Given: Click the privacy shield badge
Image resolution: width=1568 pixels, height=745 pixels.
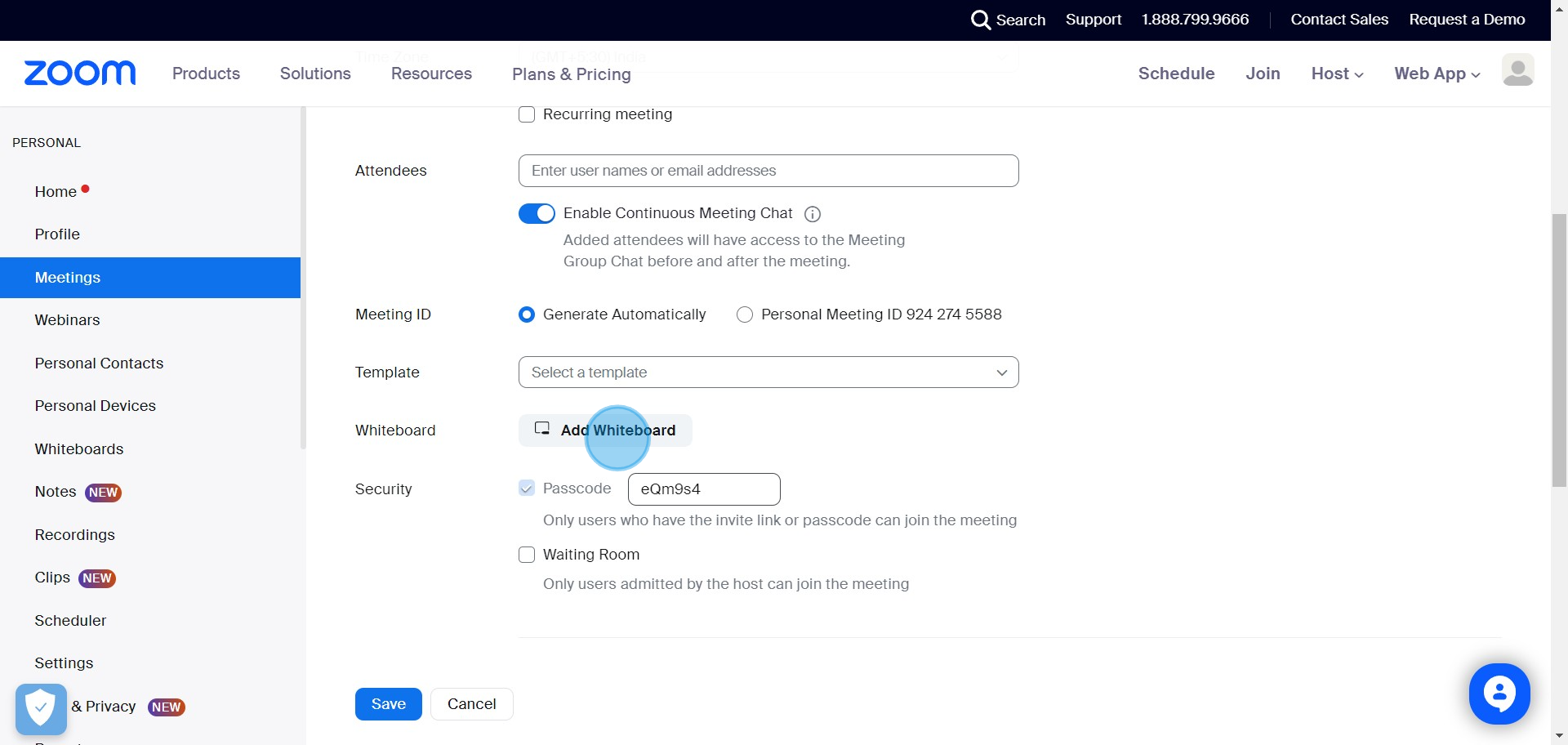Looking at the screenshot, I should click(41, 709).
